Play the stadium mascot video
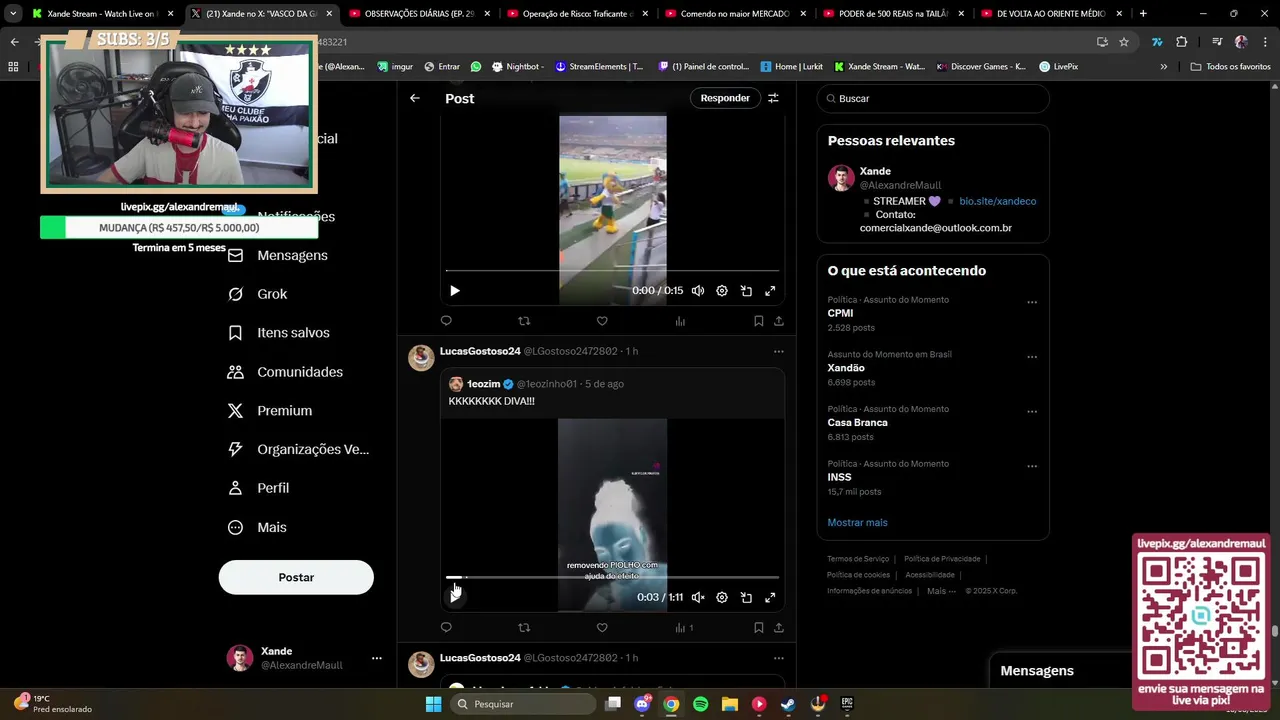 pos(455,291)
